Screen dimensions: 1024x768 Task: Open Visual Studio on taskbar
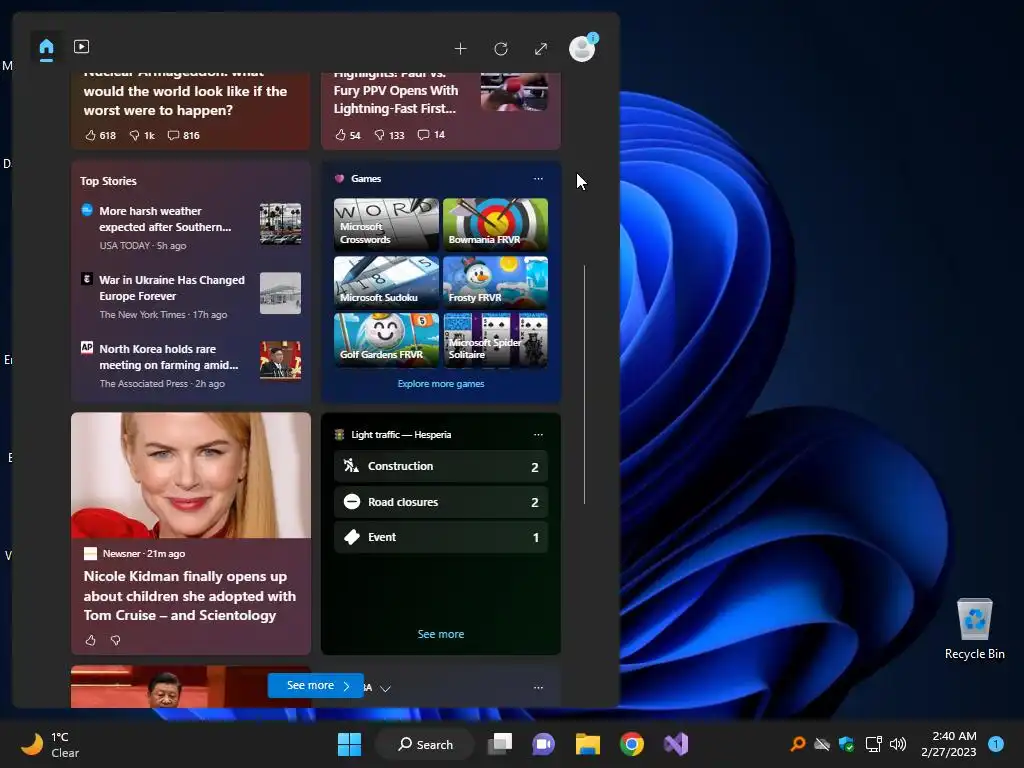pos(676,744)
